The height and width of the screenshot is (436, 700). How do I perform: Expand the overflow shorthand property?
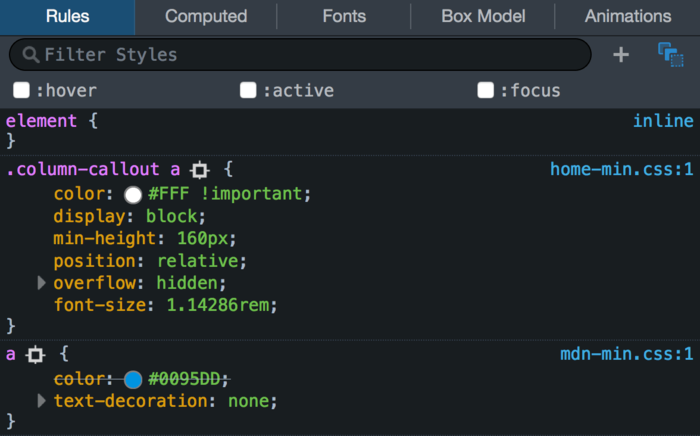point(42,283)
